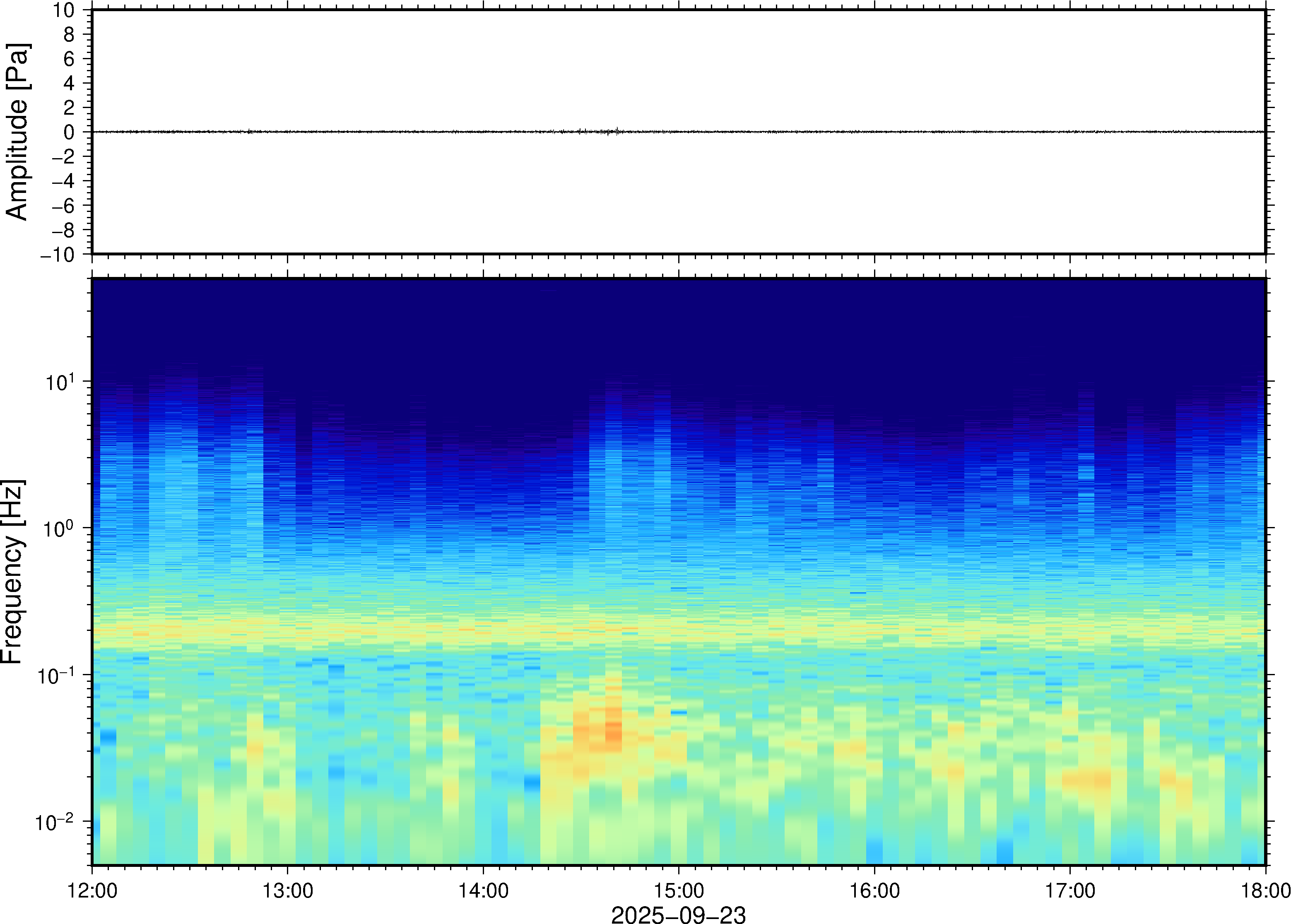Click the 15:00 time axis label
This screenshot has width=1291, height=924.
(679, 890)
